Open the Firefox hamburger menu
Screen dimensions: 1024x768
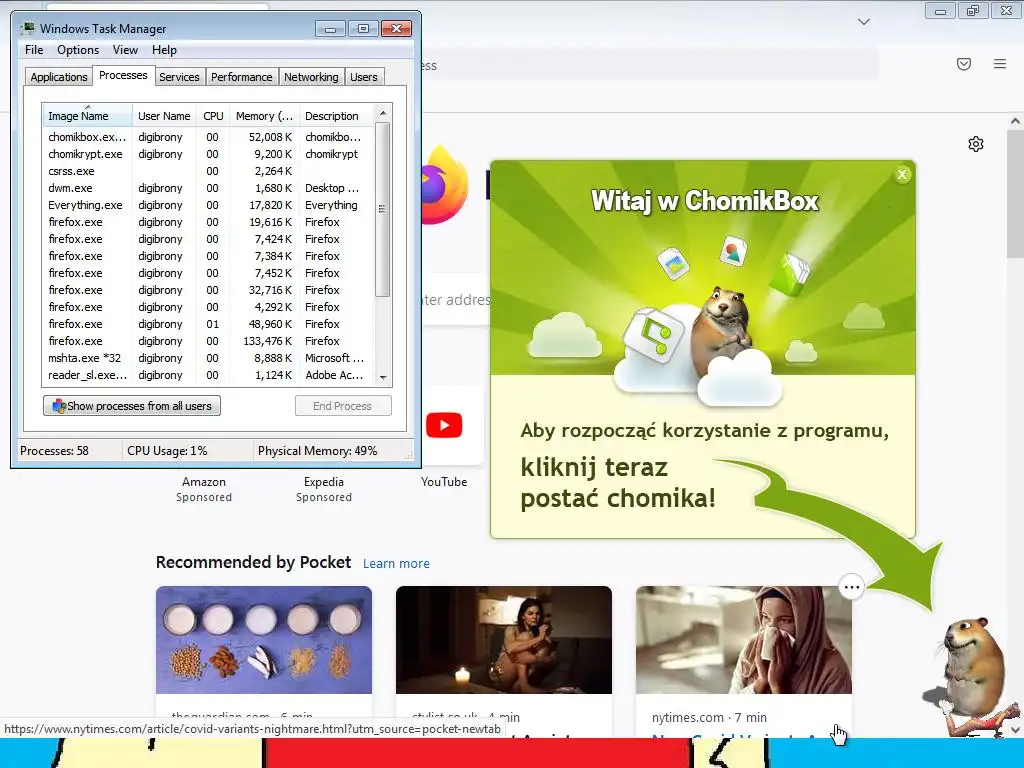[1000, 64]
